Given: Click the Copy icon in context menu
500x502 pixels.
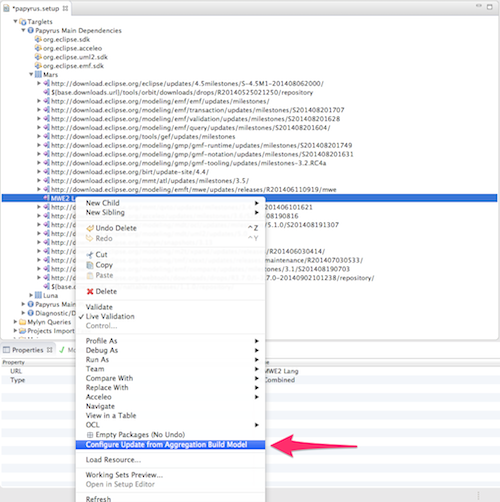Looking at the screenshot, I should click(x=90, y=265).
